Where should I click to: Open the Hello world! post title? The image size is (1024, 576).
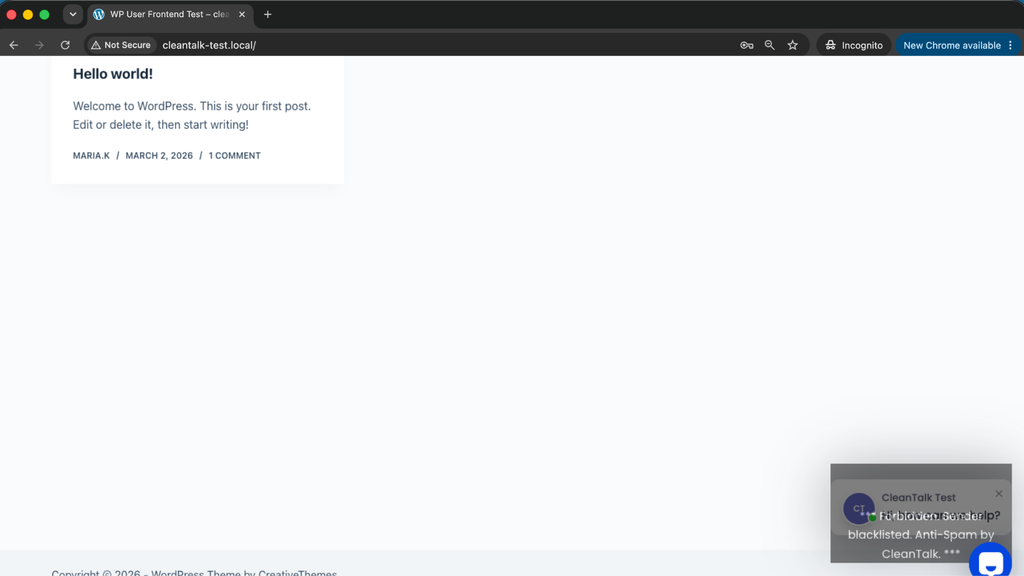pos(113,74)
